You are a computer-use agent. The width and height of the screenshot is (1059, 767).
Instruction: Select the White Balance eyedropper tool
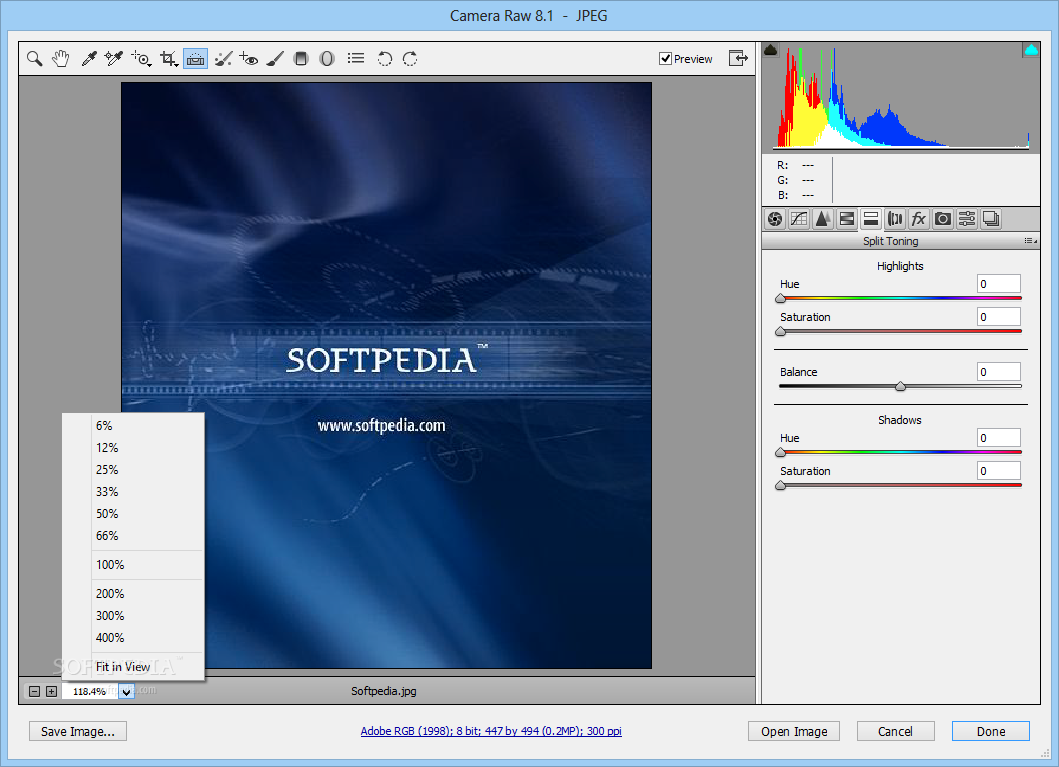(88, 59)
